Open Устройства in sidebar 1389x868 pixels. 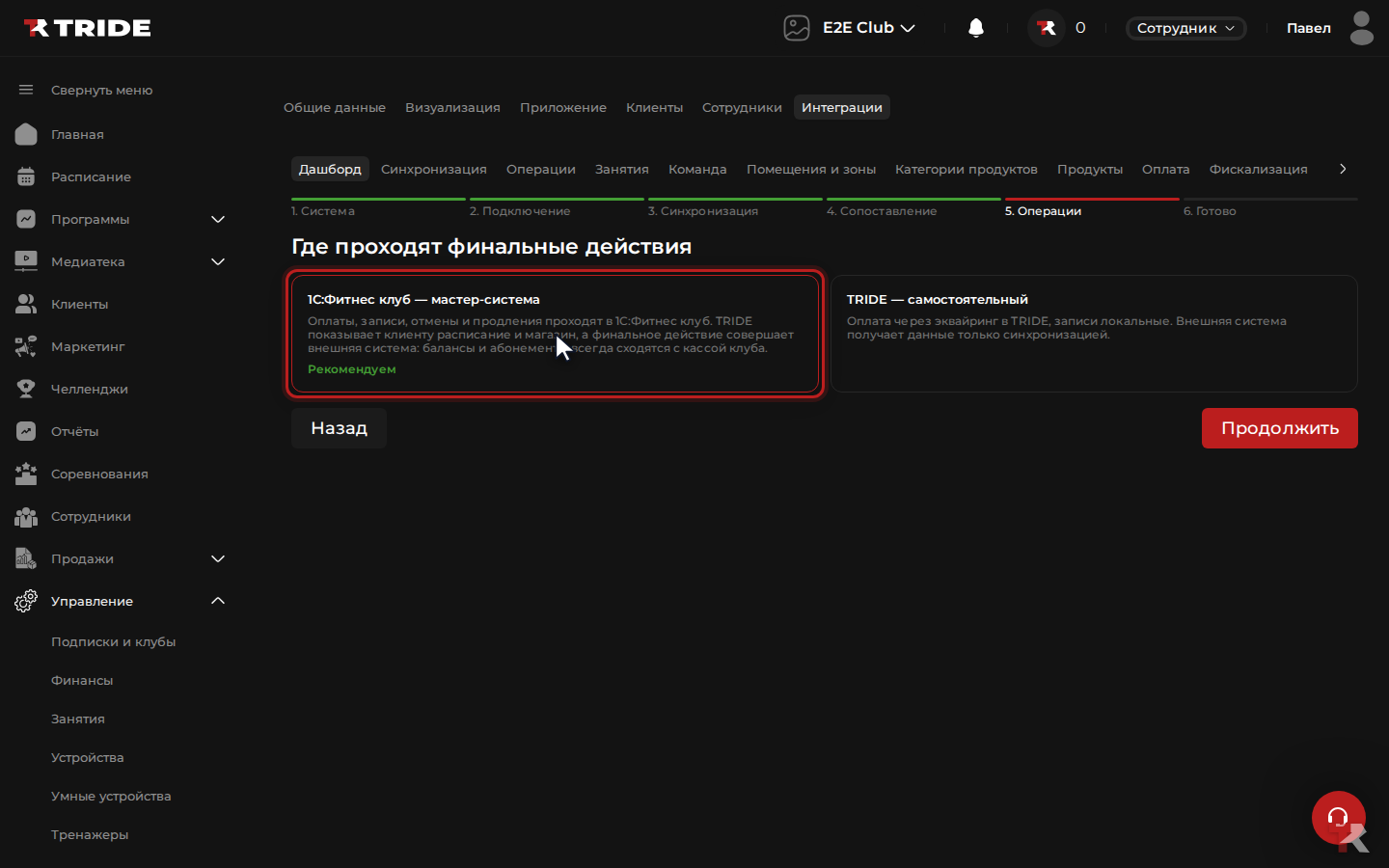88,757
